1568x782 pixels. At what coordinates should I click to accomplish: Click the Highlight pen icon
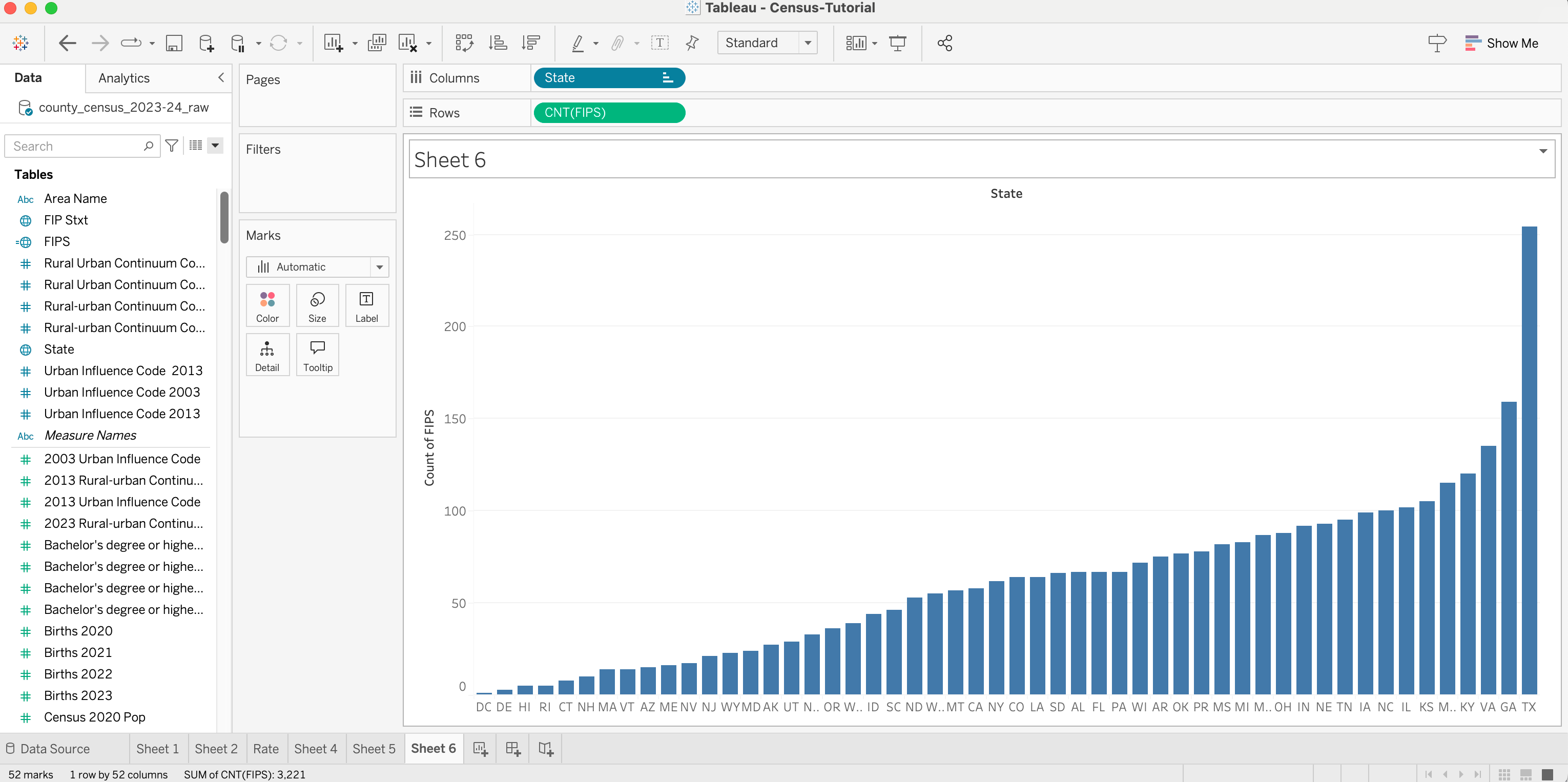(577, 43)
